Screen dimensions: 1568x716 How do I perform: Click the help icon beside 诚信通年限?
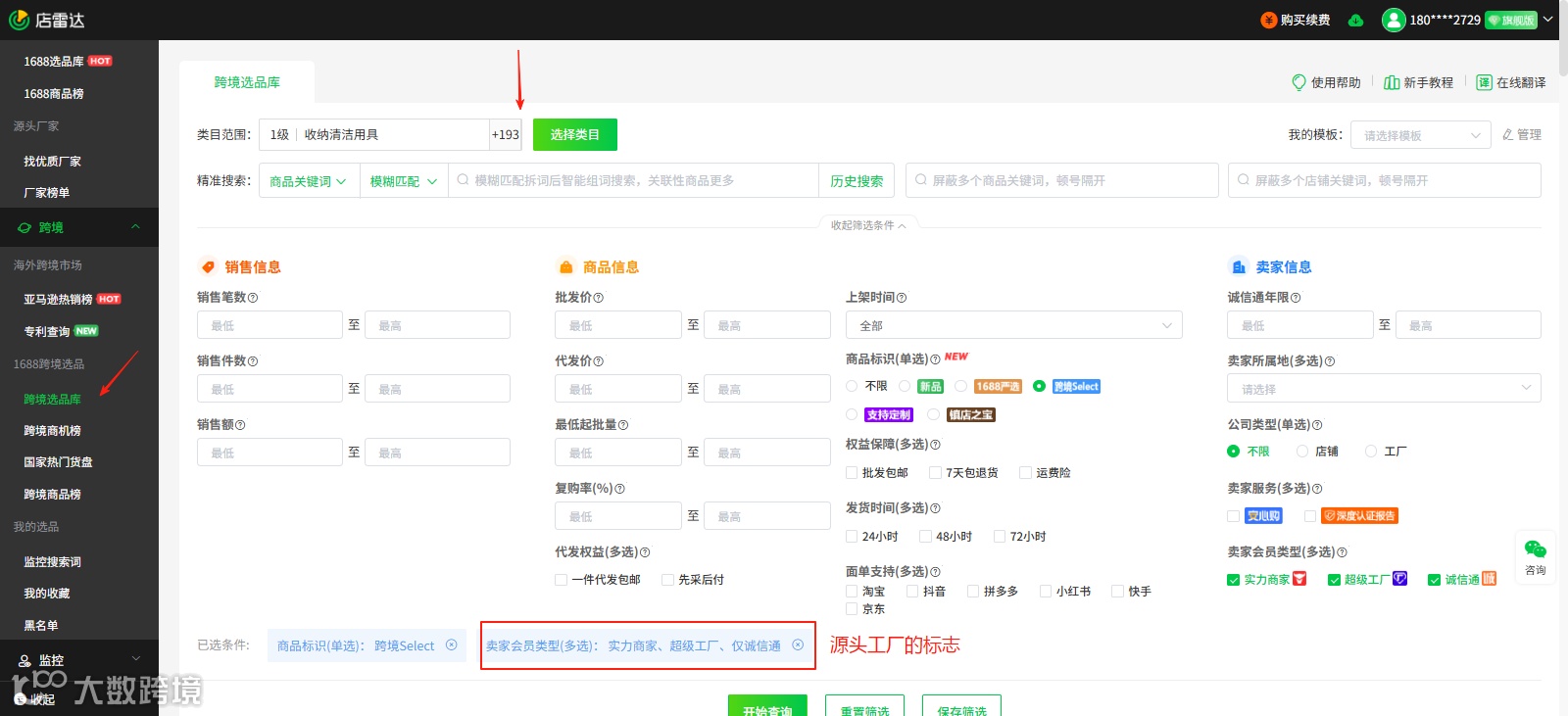(1296, 298)
